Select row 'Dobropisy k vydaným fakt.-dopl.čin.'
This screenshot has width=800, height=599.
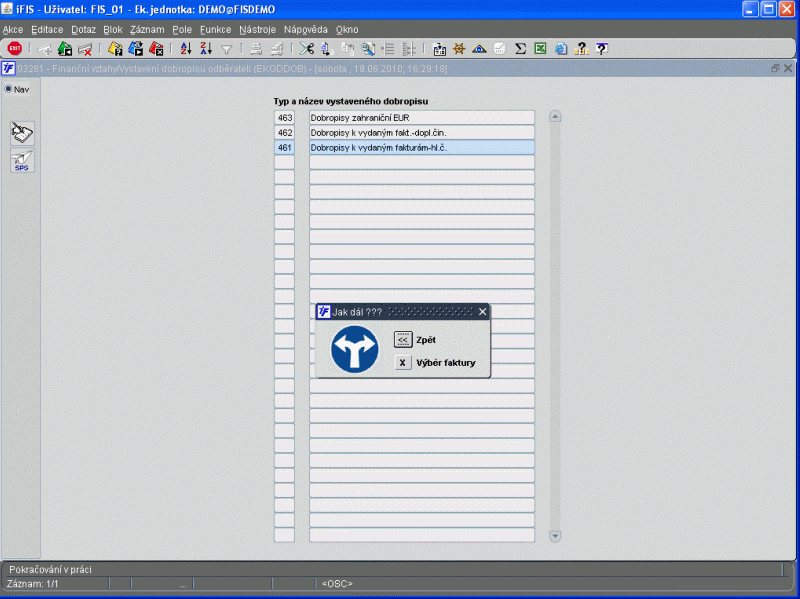tap(422, 133)
